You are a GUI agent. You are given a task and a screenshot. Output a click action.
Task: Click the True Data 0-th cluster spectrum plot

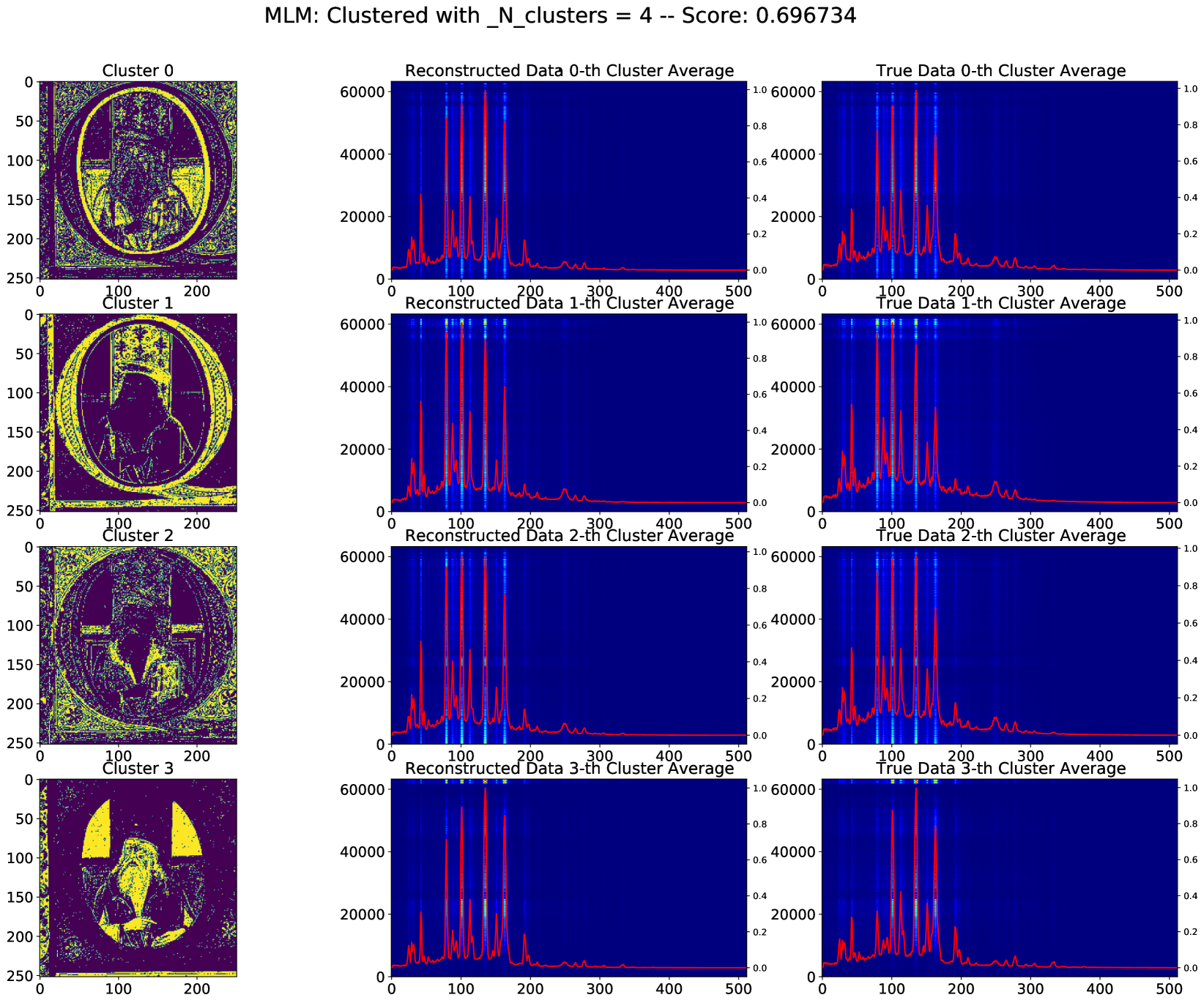[1000, 180]
